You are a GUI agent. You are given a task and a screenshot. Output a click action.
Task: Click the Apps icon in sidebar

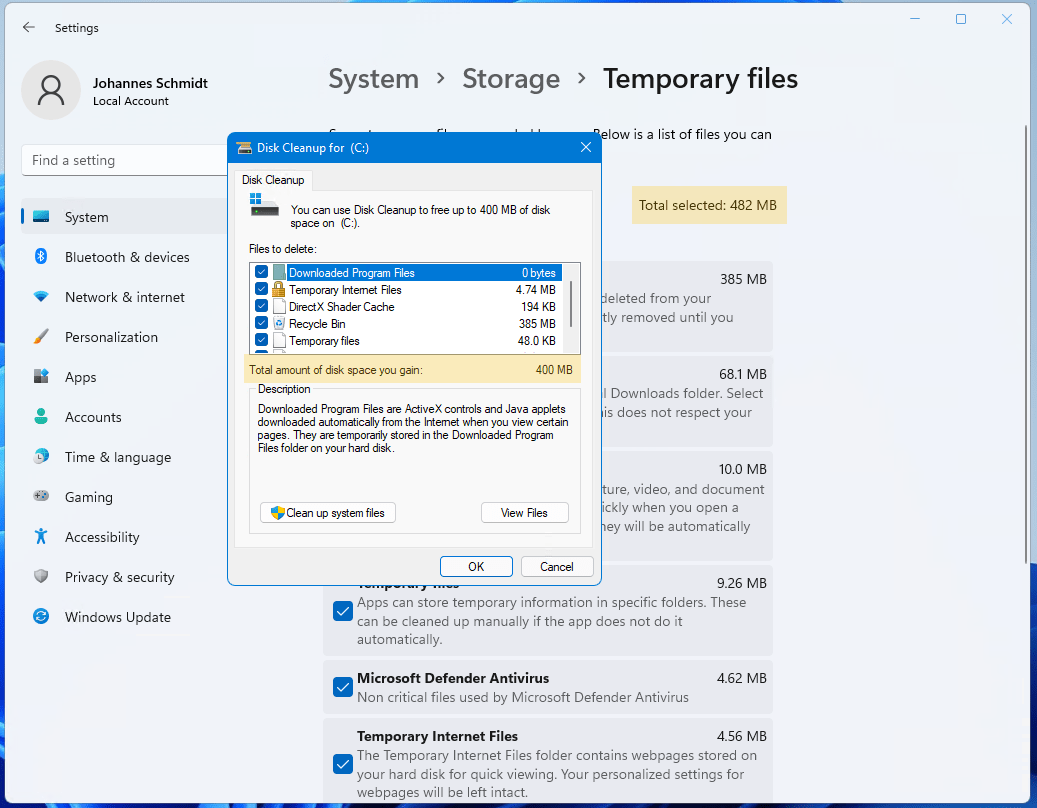coord(41,377)
